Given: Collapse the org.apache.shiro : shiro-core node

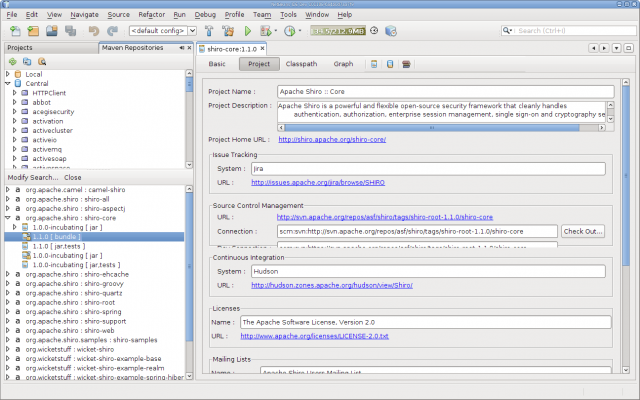Looking at the screenshot, I should (7, 217).
